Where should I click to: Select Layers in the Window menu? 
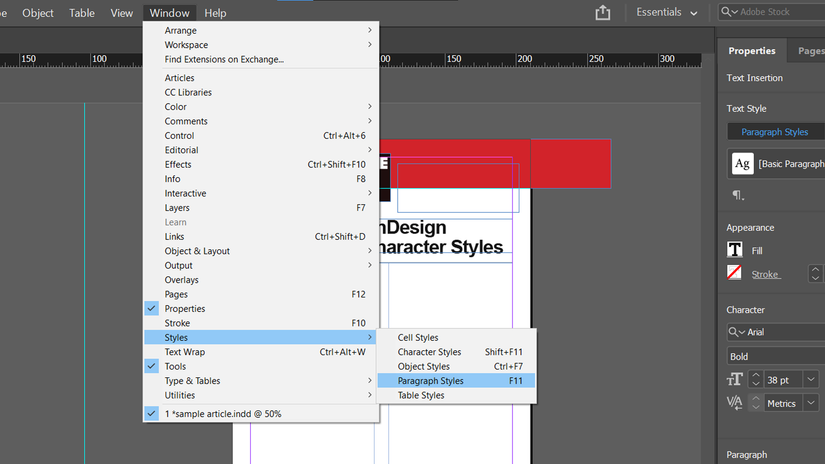[x=261, y=208]
